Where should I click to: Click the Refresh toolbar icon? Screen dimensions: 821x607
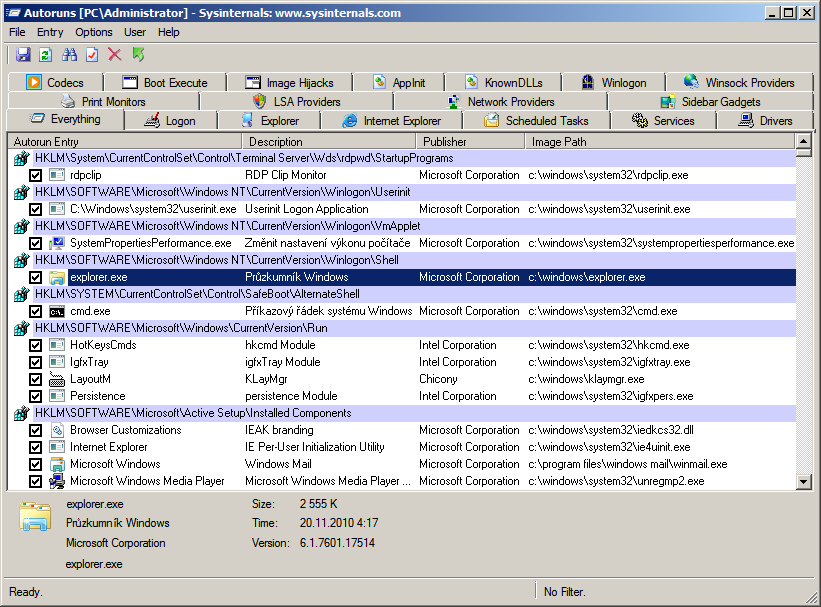pos(46,54)
